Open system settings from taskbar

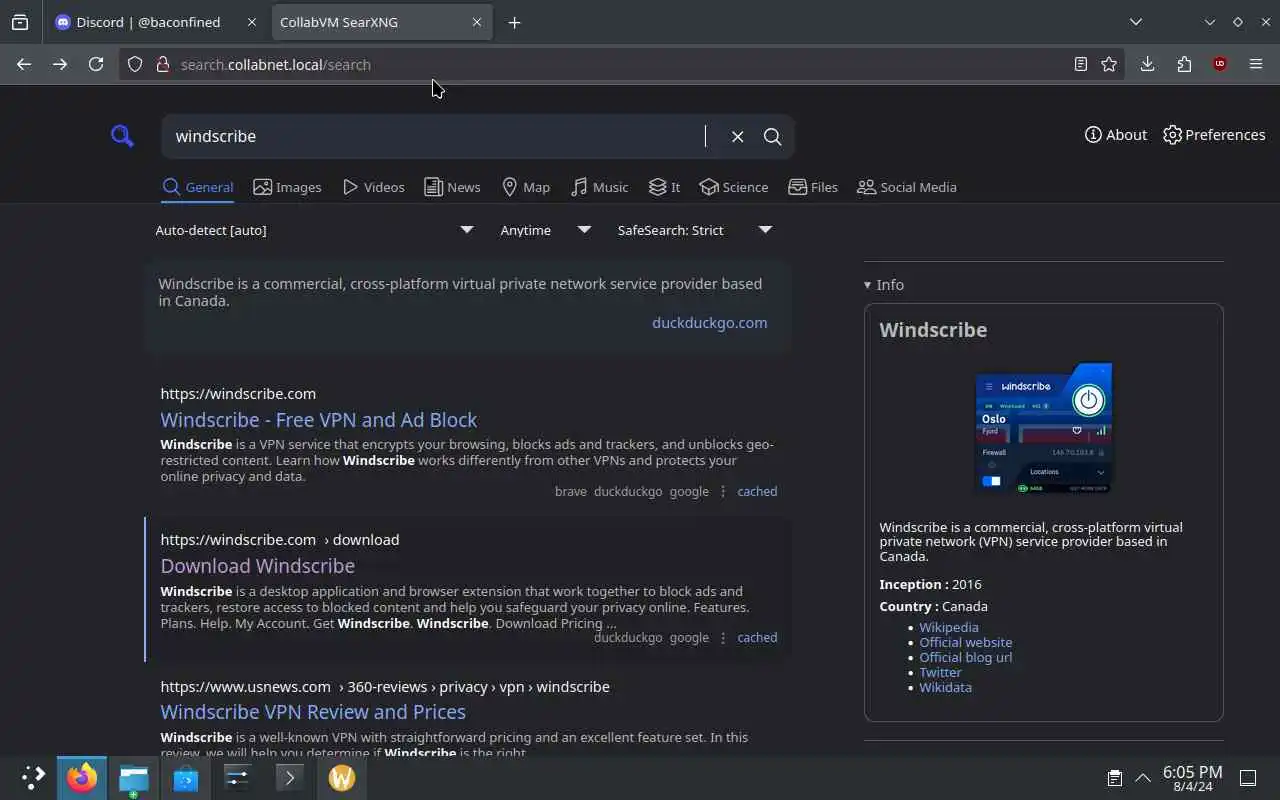click(237, 778)
